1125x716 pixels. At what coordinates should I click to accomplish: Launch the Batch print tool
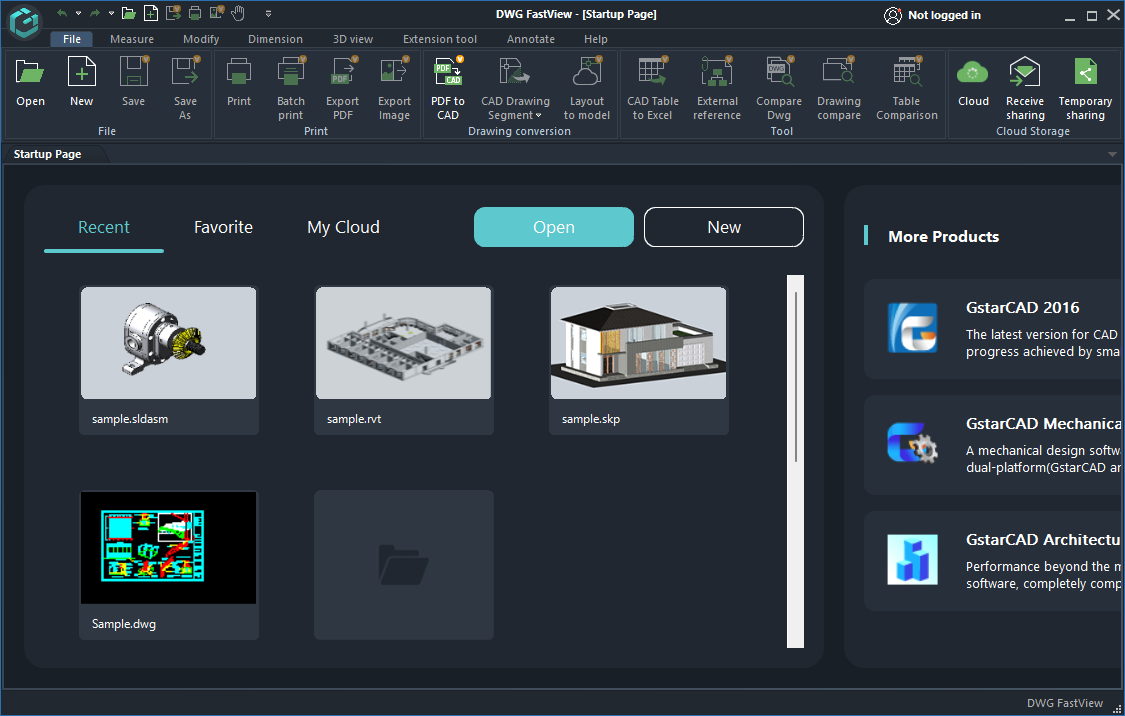(291, 72)
